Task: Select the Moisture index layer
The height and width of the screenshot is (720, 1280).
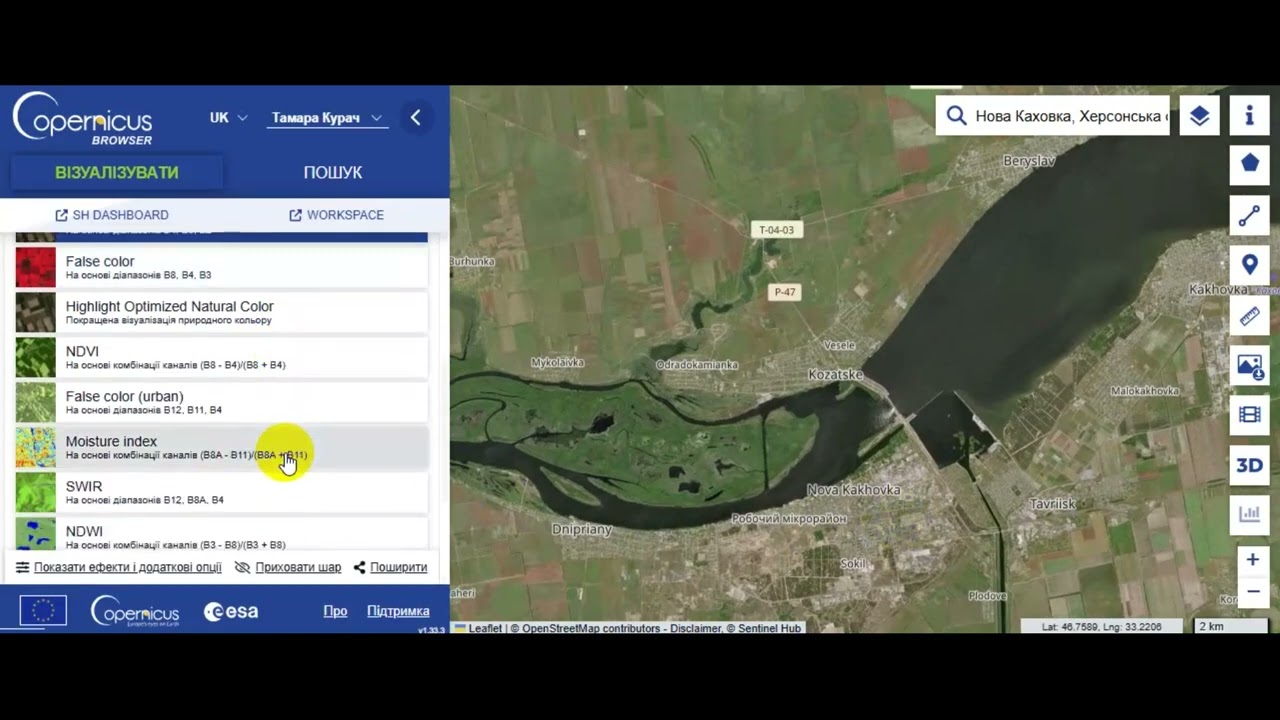Action: (222, 447)
